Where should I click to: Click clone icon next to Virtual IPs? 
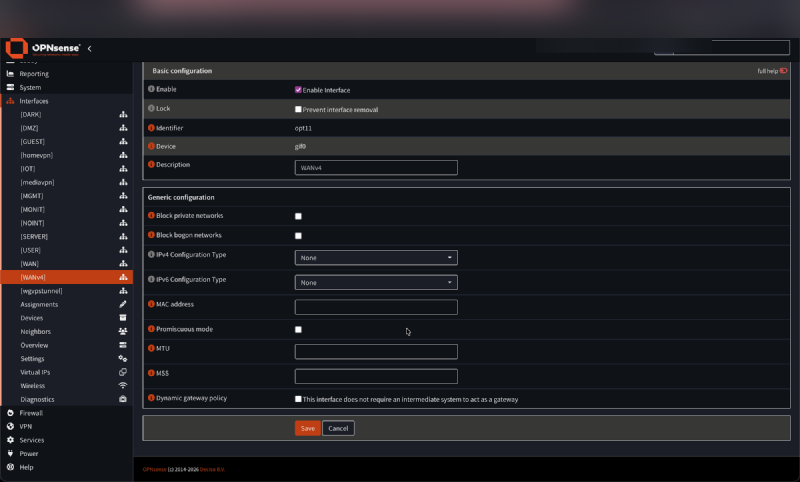[x=123, y=372]
